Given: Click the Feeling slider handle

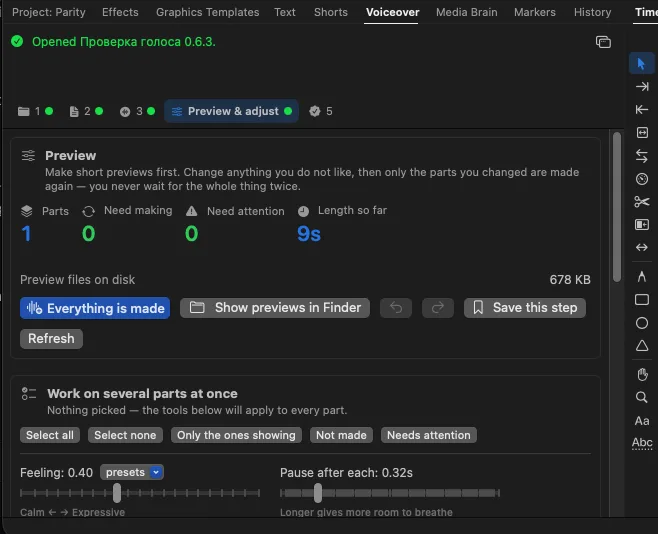Looking at the screenshot, I should (117, 493).
